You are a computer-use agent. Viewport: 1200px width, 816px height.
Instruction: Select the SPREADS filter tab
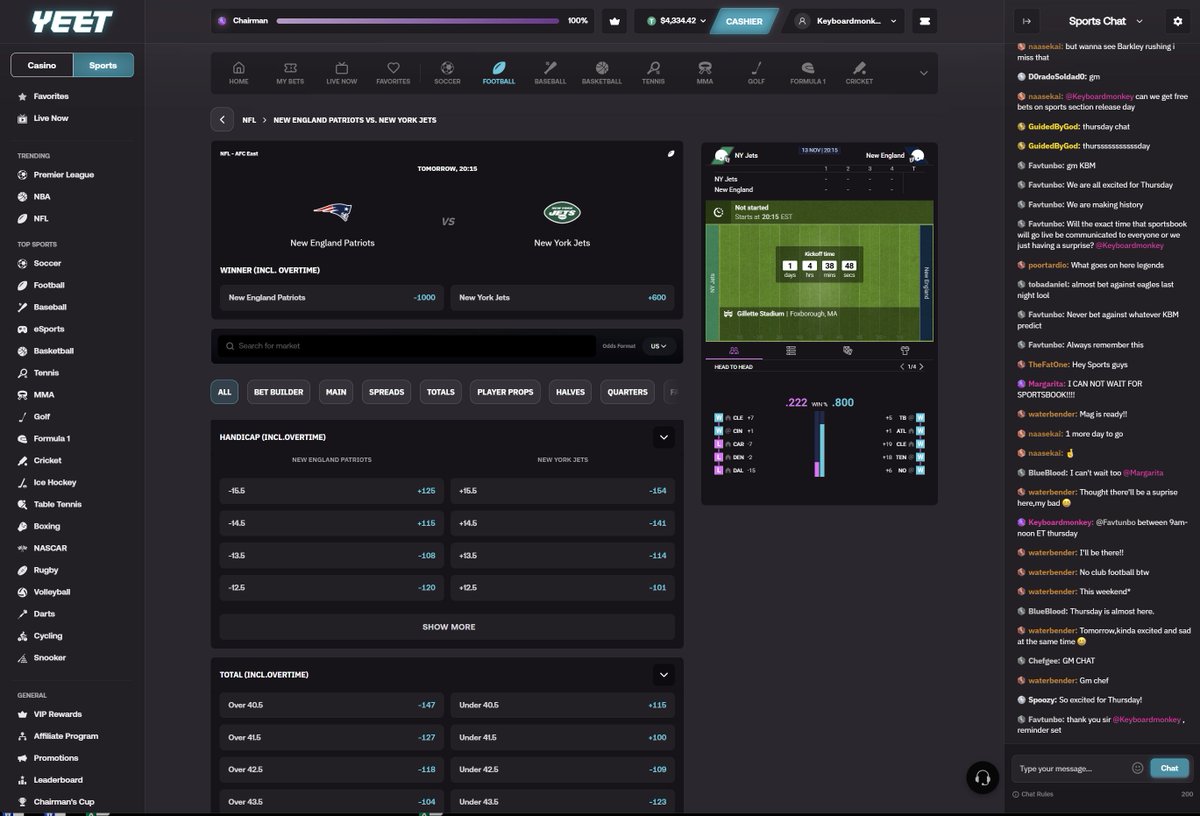point(386,392)
